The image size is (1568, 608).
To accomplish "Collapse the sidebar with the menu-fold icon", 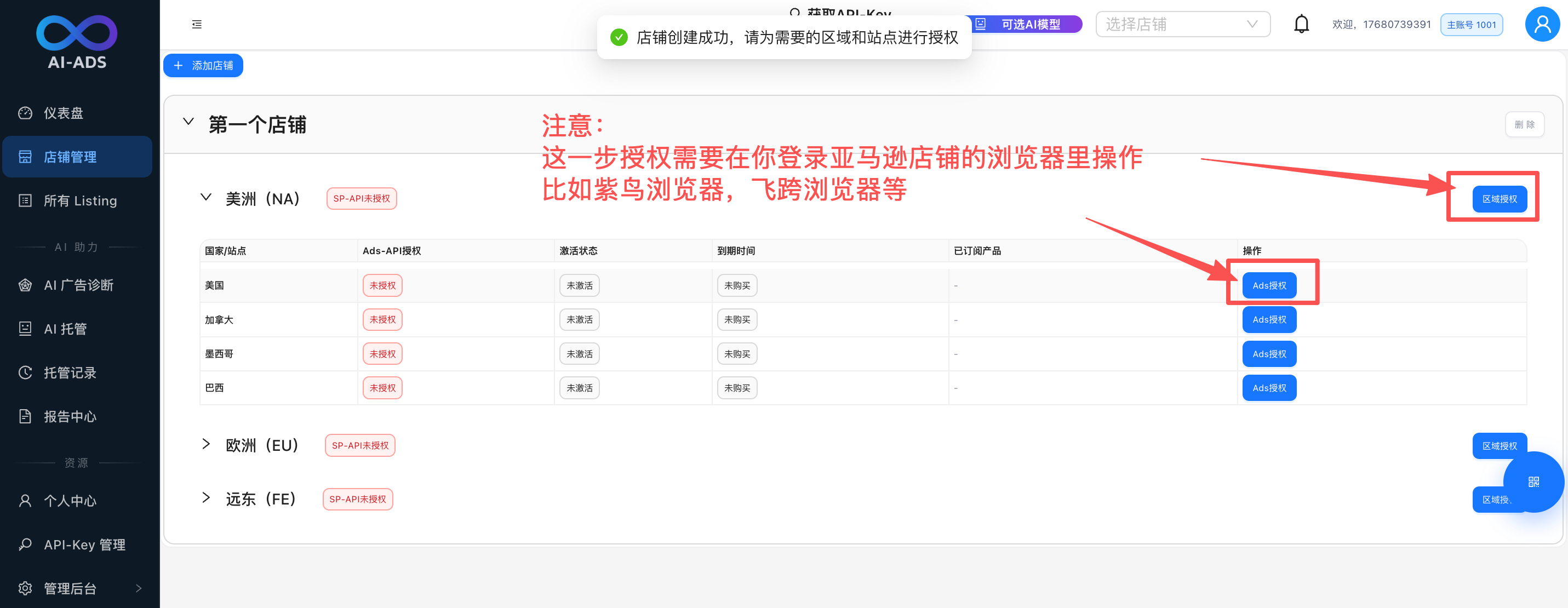I will pyautogui.click(x=197, y=24).
